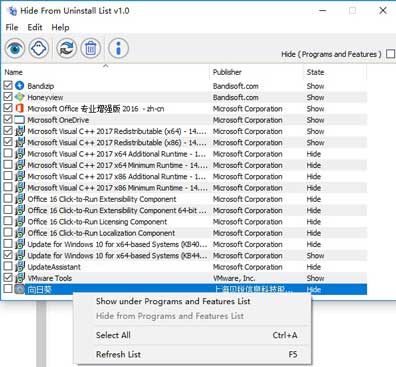Minimize the Hide From Uninstall List window
The image size is (396, 367).
322,11
